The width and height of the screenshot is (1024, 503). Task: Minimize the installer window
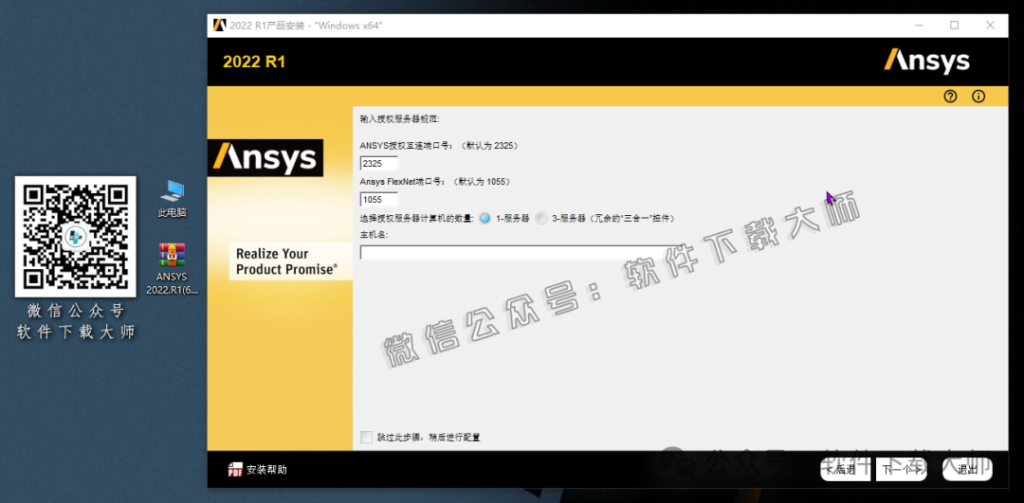pos(919,25)
